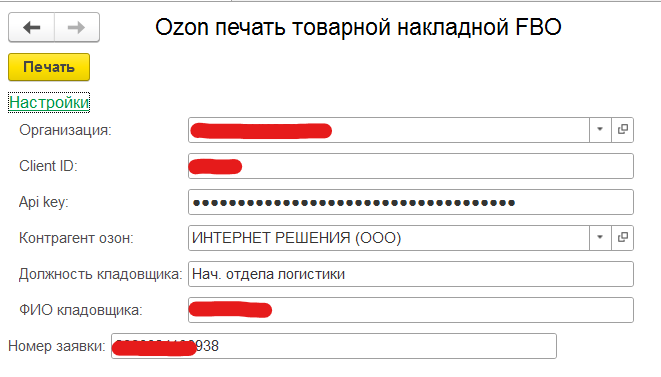
Task: Expand the Организация dropdown list
Action: click(600, 130)
